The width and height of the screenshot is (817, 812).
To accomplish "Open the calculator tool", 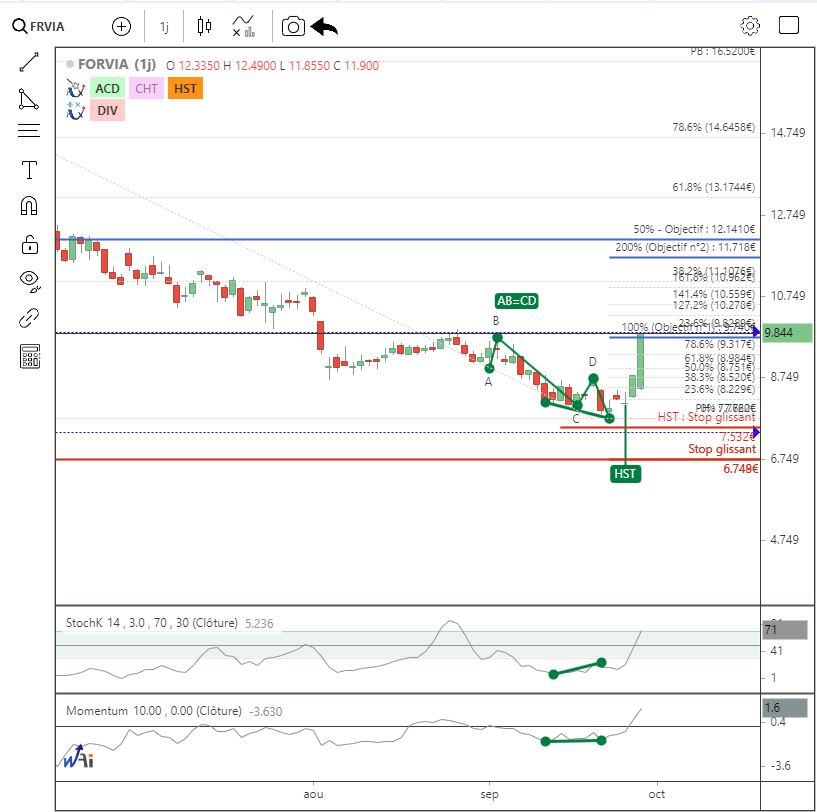I will 30,356.
